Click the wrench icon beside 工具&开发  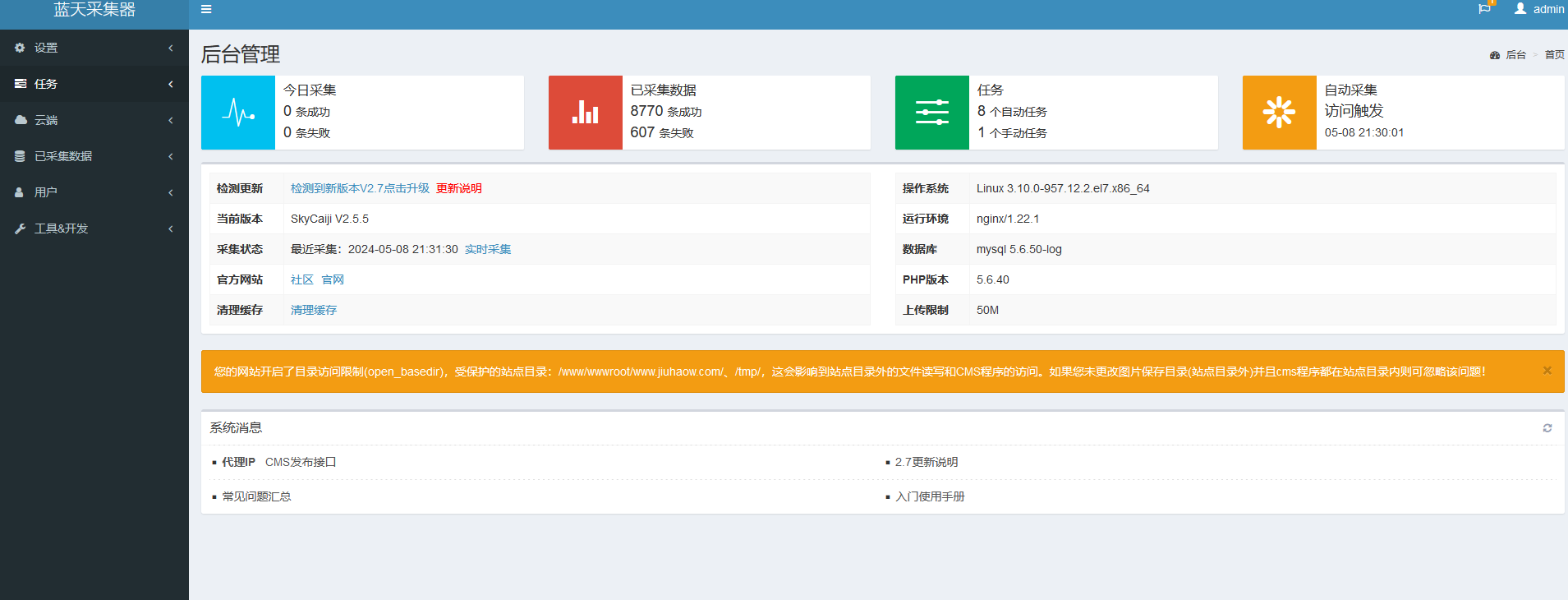click(x=20, y=228)
